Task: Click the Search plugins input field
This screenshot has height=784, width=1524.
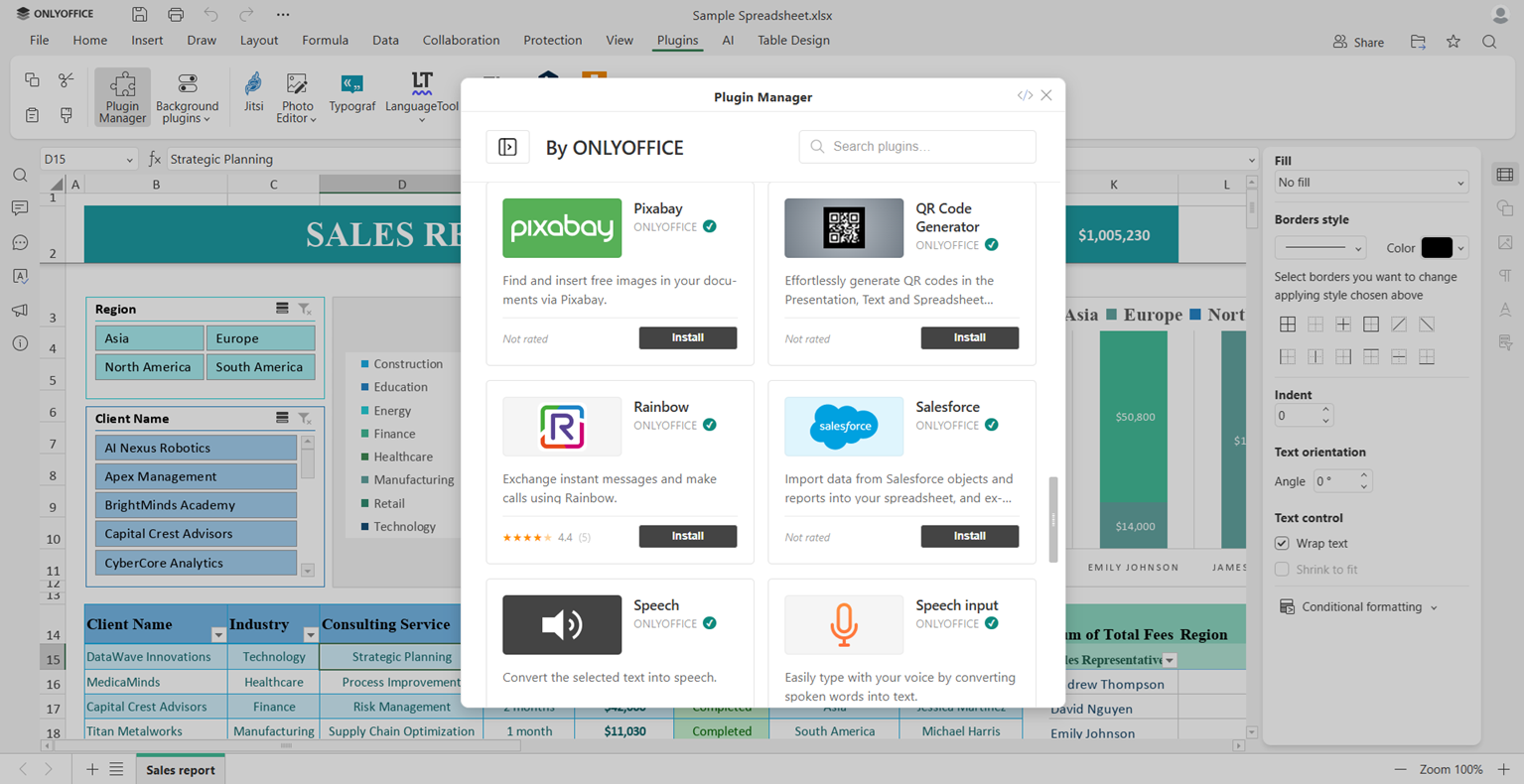Action: click(x=917, y=147)
